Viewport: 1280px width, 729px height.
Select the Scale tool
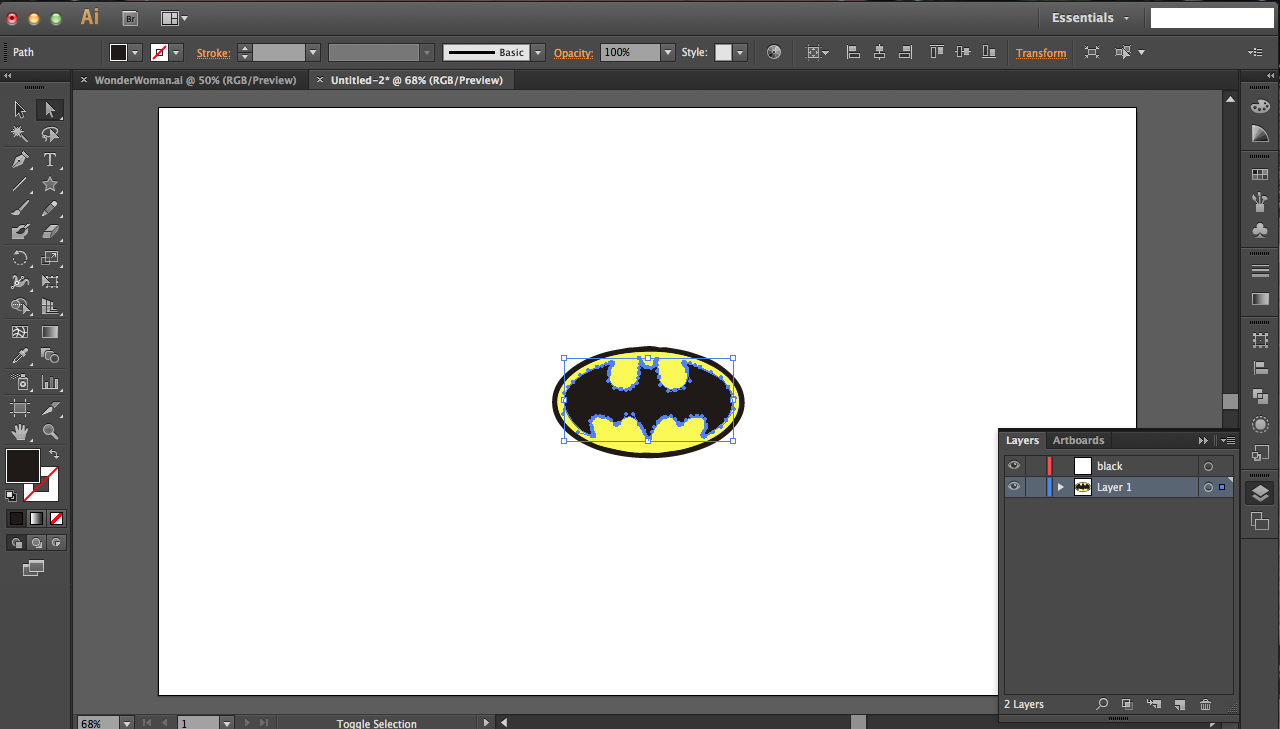coord(50,258)
